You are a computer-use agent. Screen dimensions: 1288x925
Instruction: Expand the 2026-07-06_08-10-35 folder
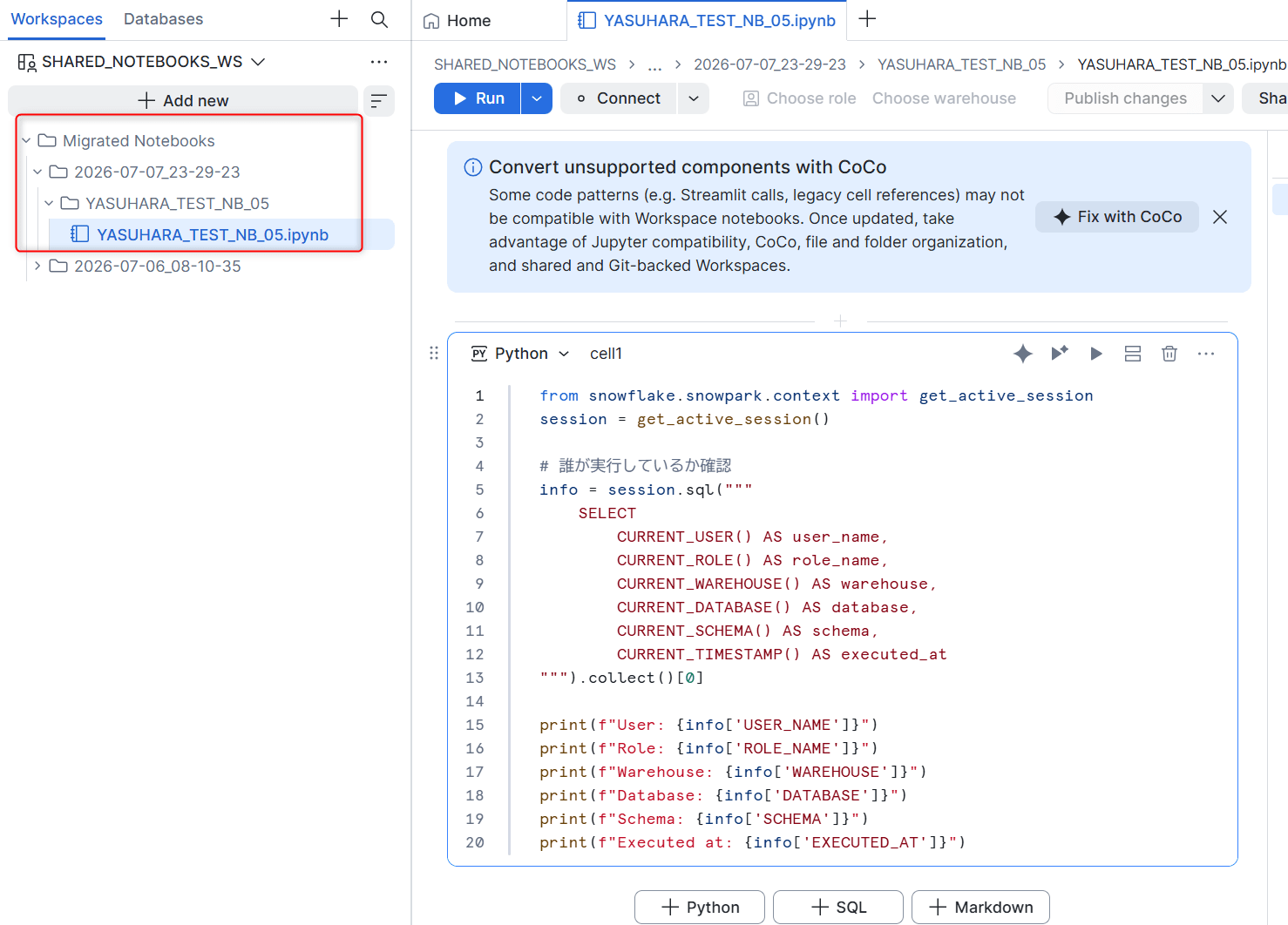[x=37, y=266]
